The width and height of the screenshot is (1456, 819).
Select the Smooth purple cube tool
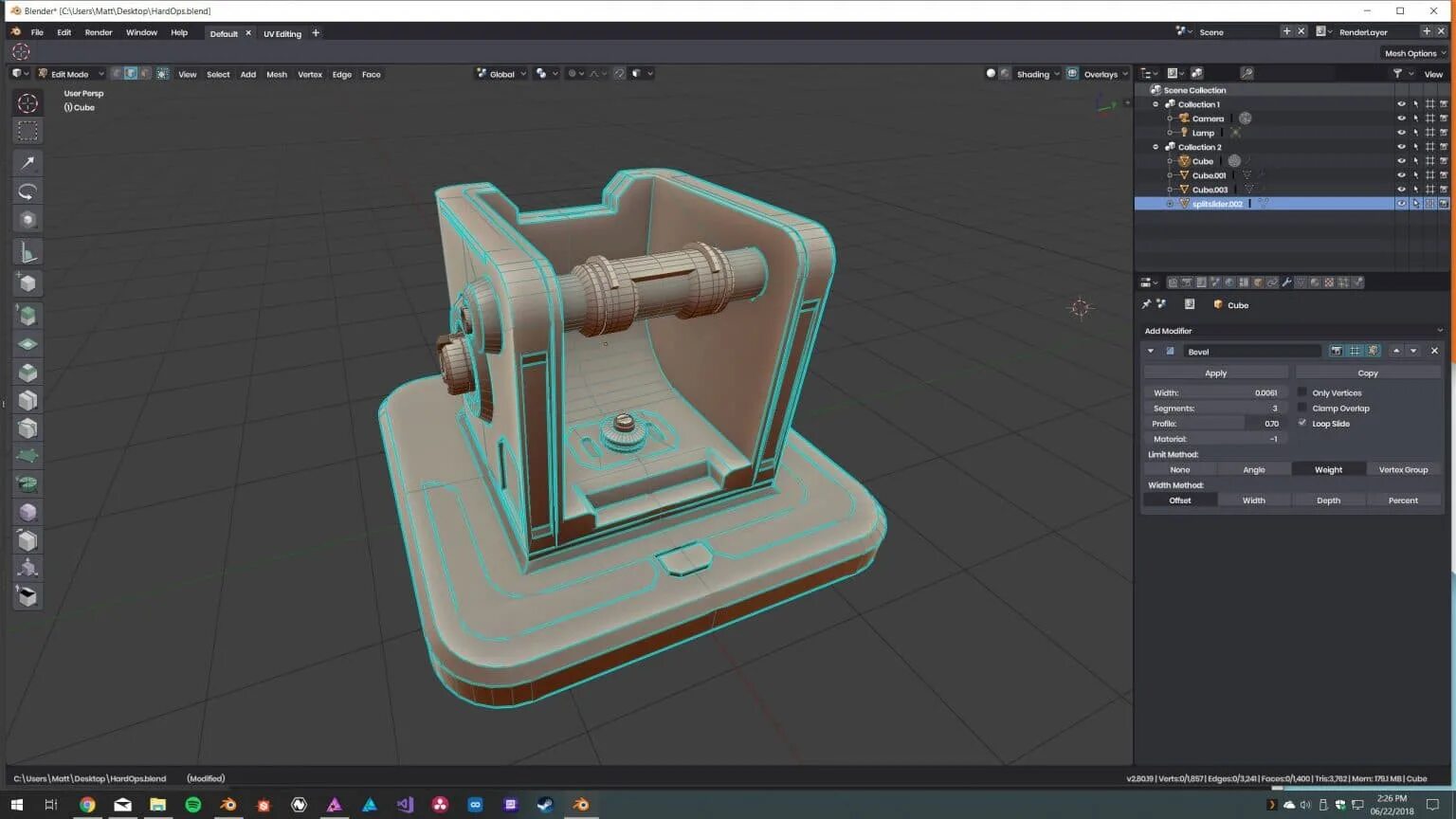click(27, 512)
